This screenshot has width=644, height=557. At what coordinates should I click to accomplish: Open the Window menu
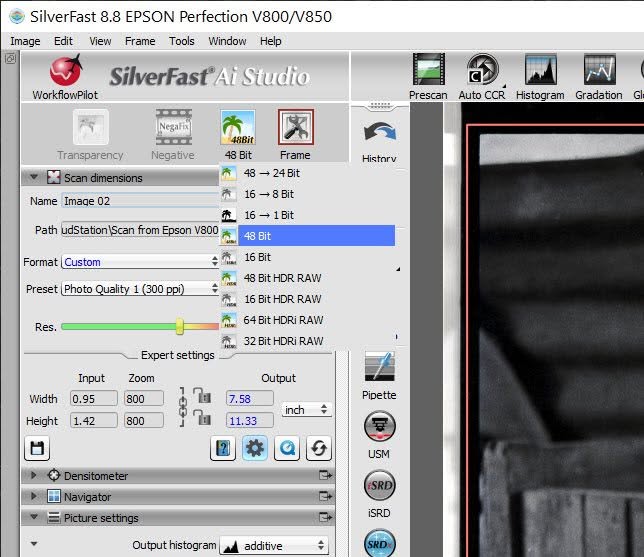pos(227,41)
